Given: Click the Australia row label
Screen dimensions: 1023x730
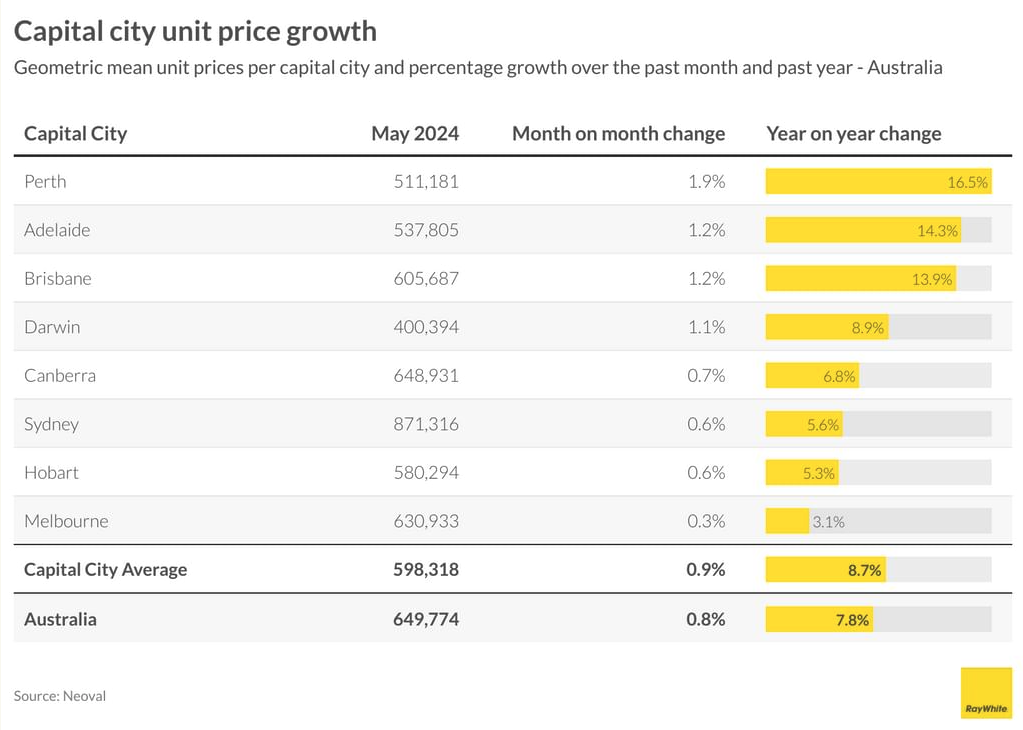Looking at the screenshot, I should coord(60,619).
